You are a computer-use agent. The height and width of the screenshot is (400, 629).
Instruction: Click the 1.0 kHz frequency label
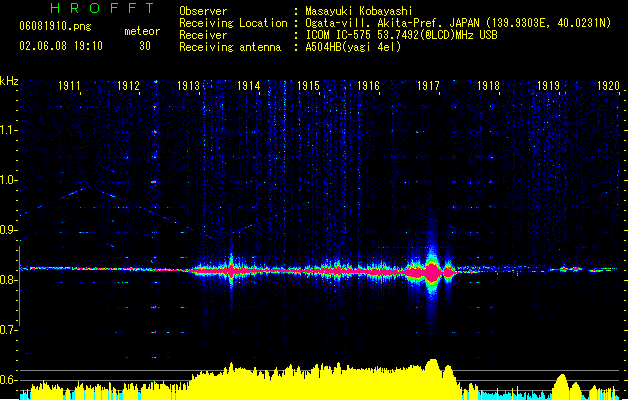tap(8, 180)
